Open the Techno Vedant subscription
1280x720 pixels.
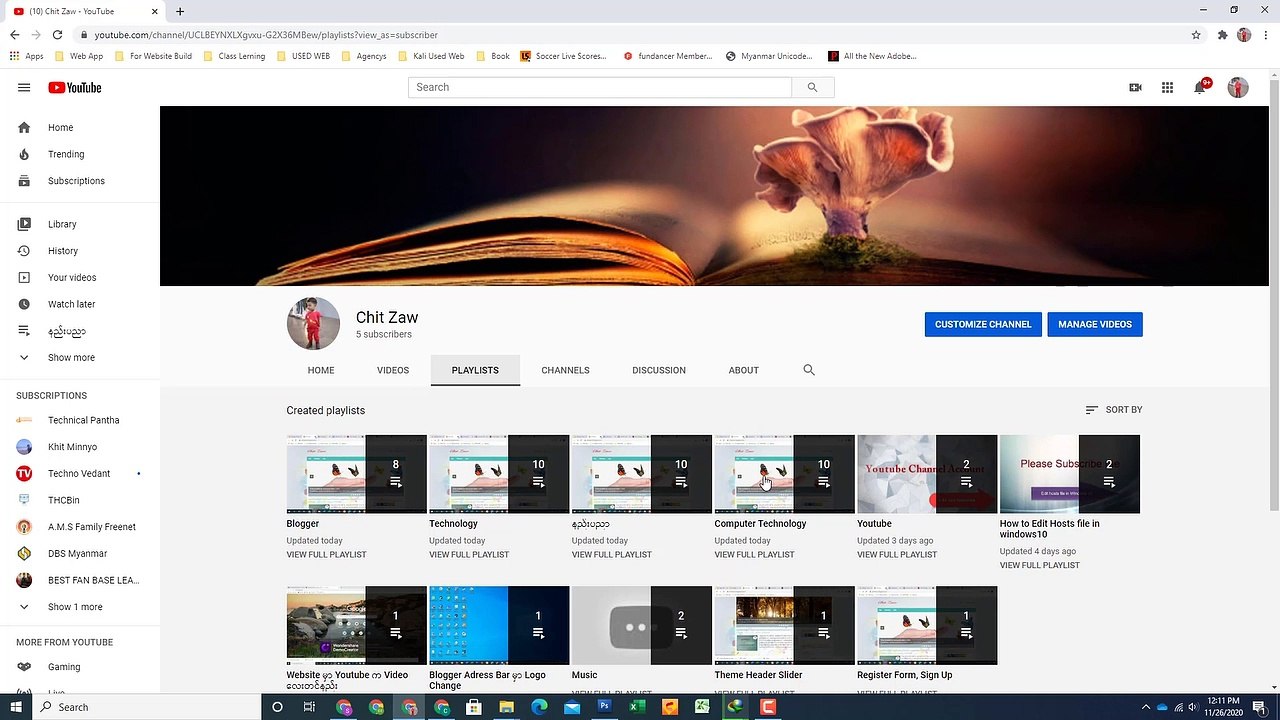[x=80, y=474]
